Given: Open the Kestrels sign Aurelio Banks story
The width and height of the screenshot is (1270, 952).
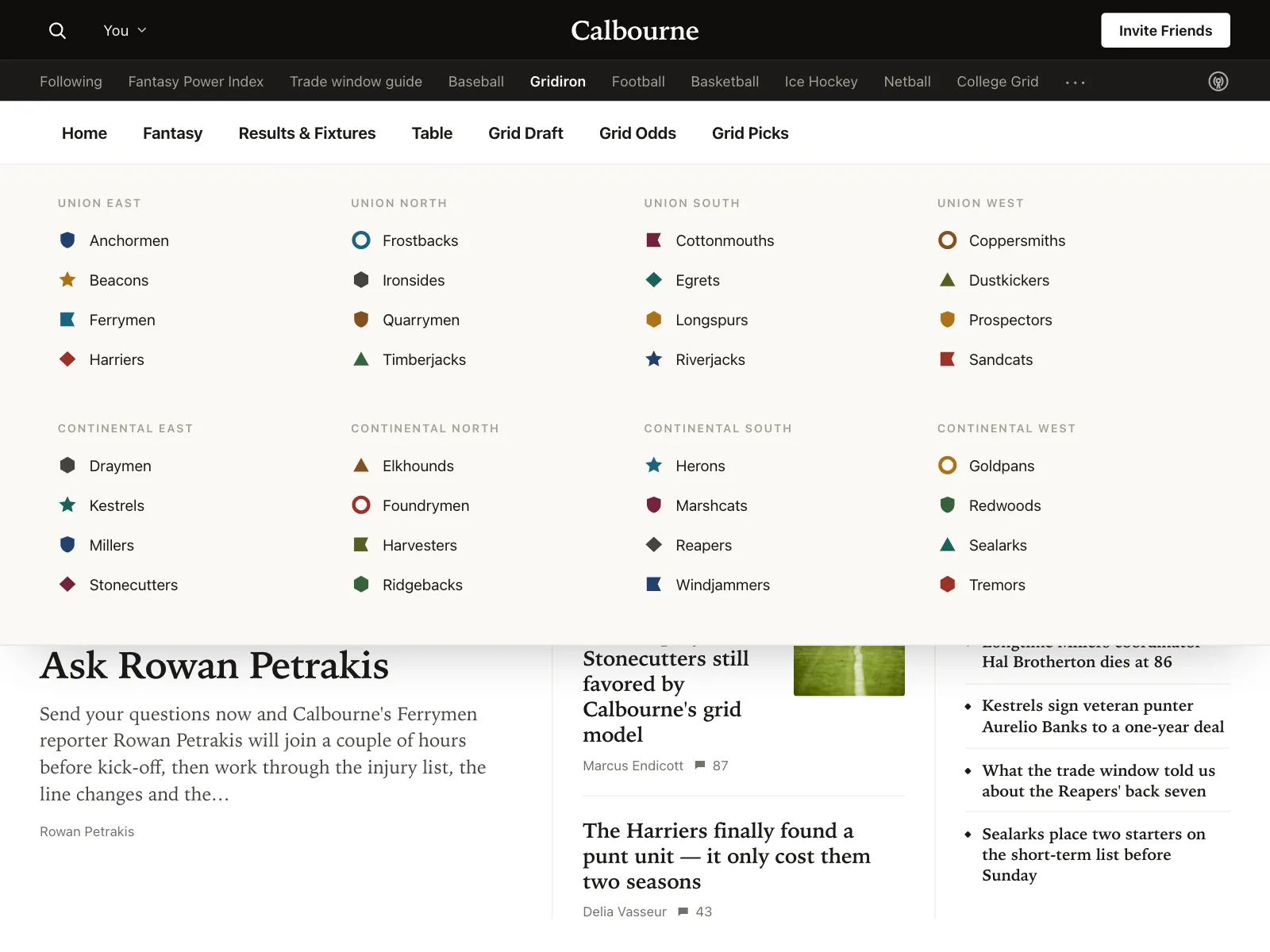Looking at the screenshot, I should (1103, 716).
